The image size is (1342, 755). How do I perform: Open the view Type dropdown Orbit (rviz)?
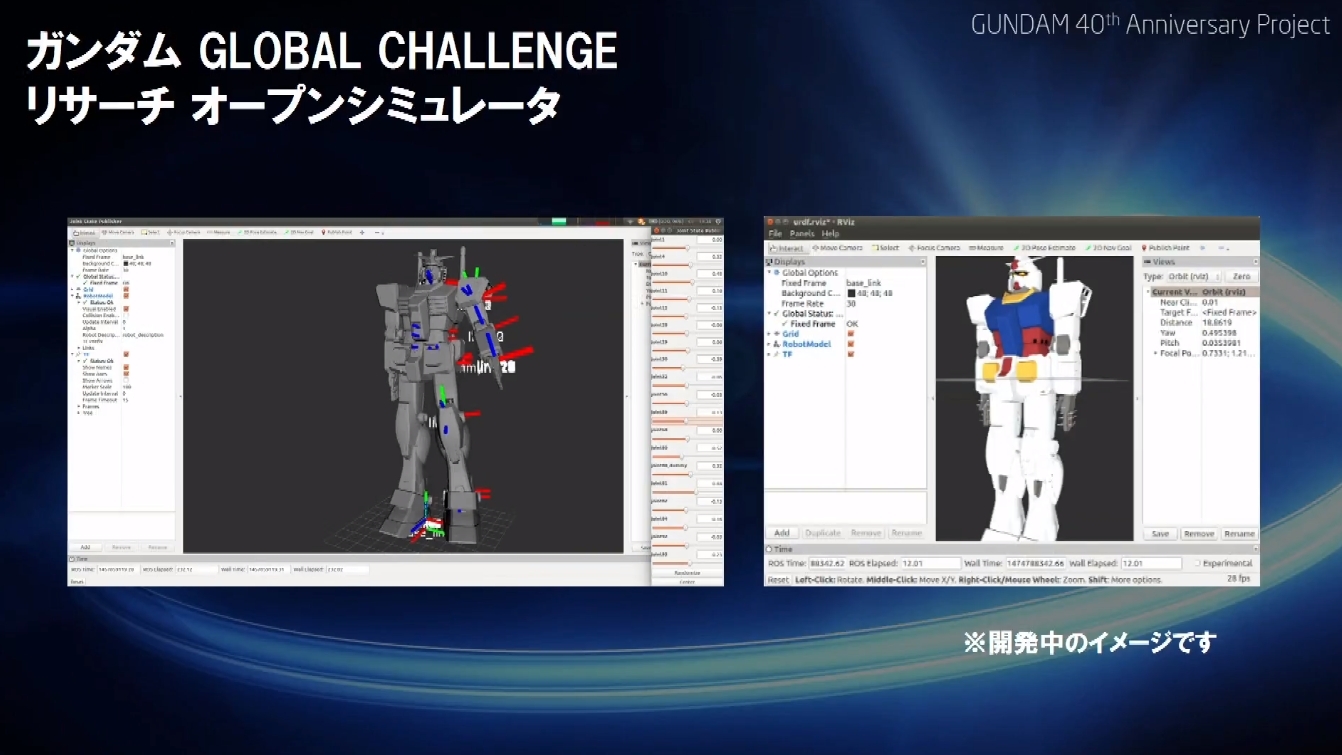click(1193, 276)
